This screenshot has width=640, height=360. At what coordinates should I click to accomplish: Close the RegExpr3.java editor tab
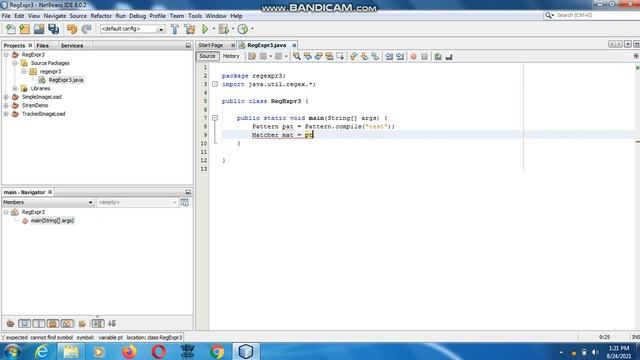tap(294, 45)
